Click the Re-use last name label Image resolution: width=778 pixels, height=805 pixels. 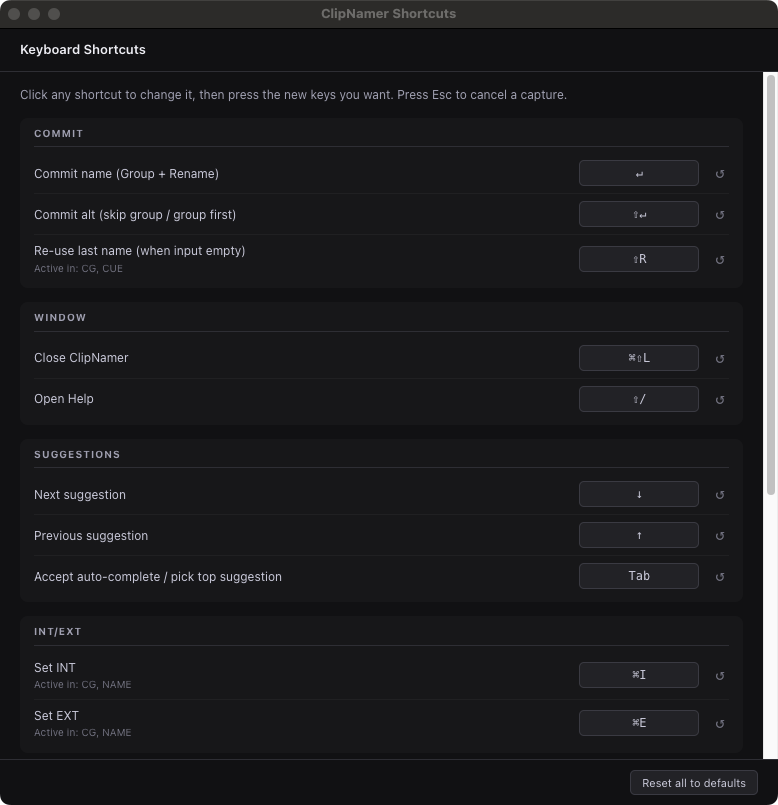pos(140,251)
